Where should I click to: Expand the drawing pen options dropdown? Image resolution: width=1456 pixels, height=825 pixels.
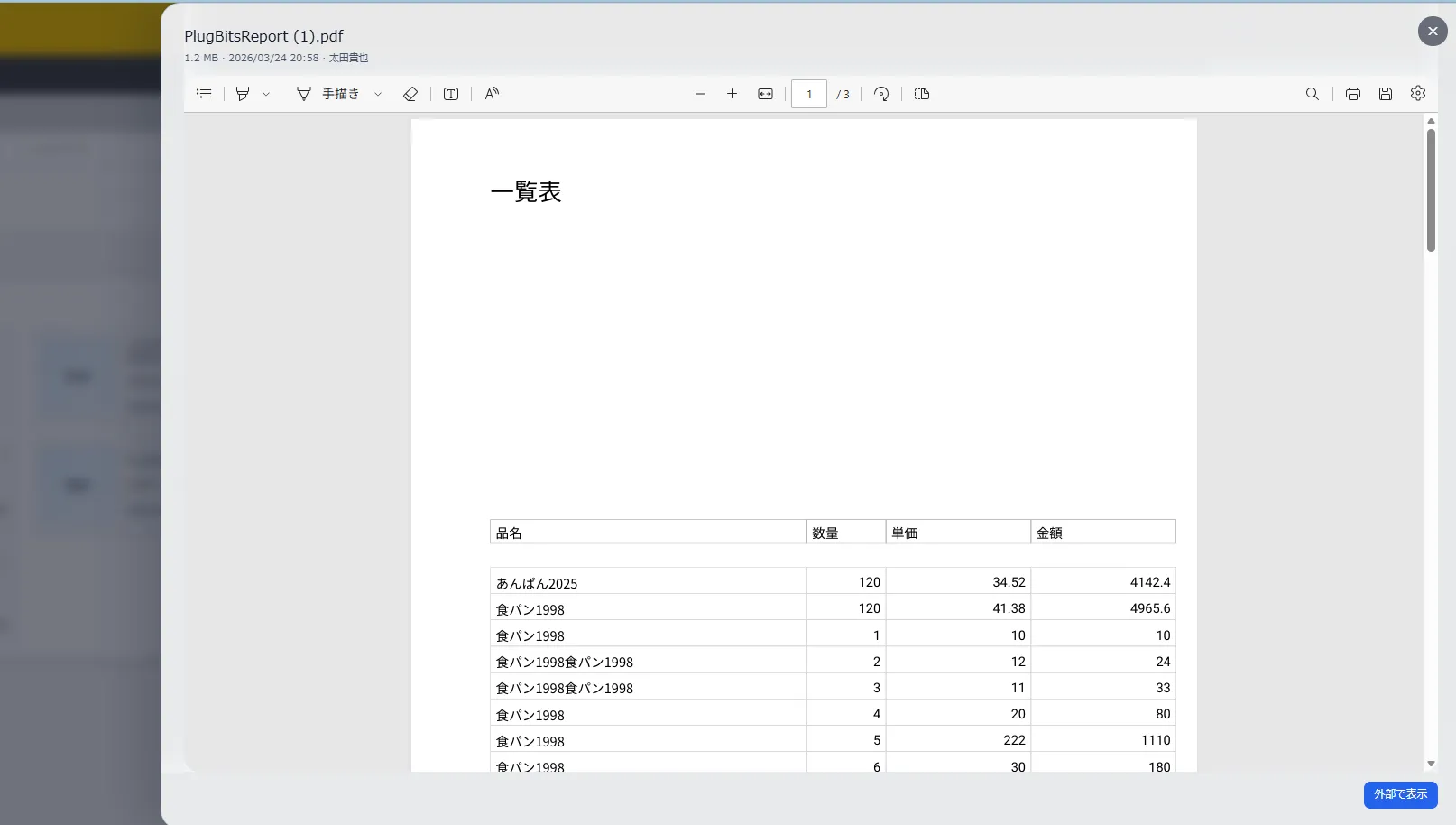tap(378, 93)
